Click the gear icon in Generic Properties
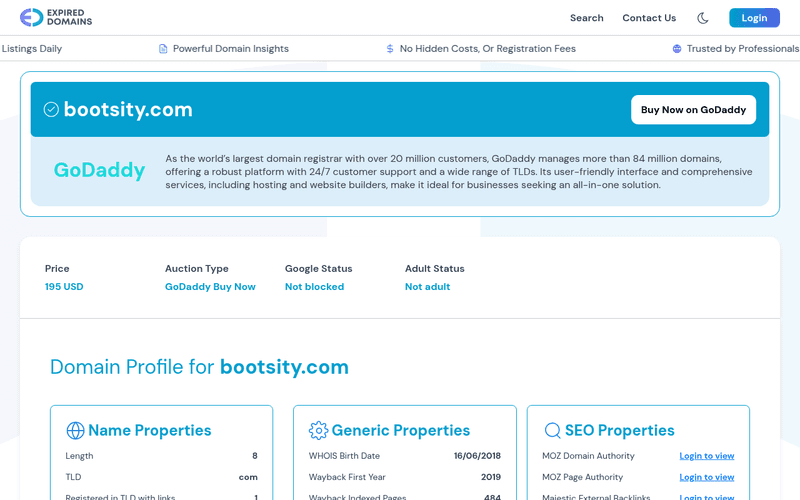Viewport: 800px width, 500px height. (318, 431)
